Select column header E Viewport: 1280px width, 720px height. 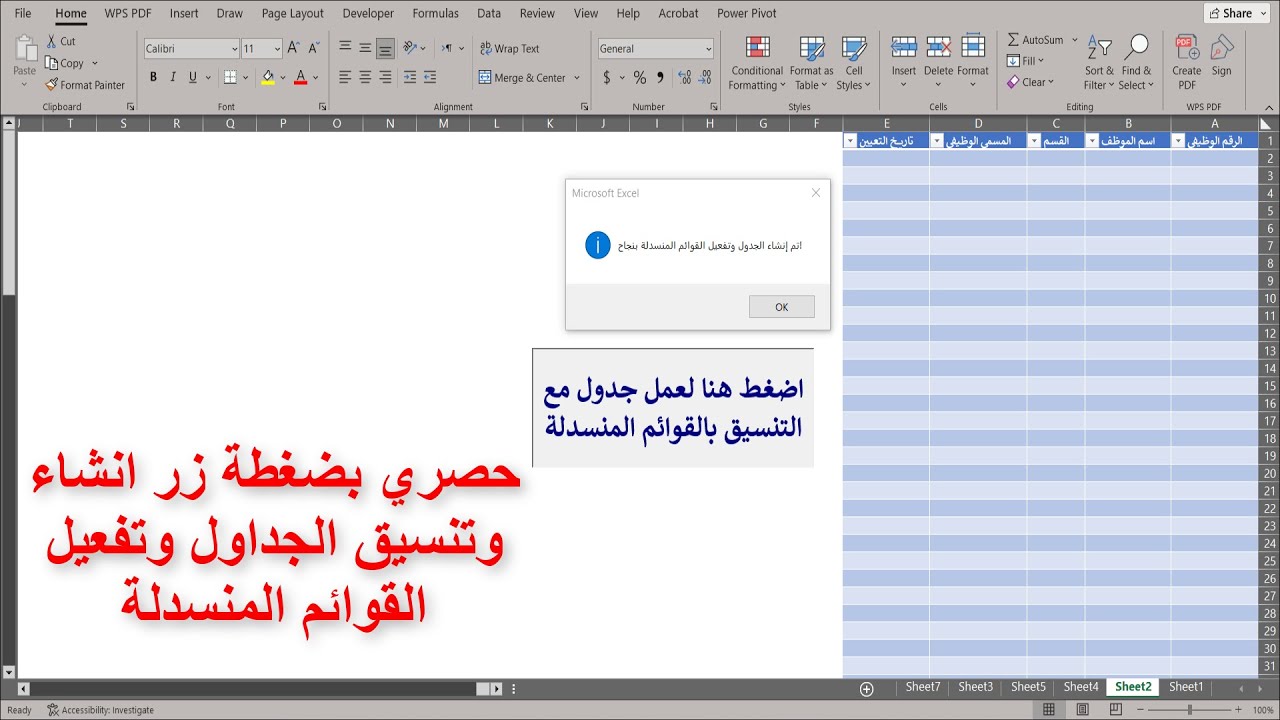point(887,124)
